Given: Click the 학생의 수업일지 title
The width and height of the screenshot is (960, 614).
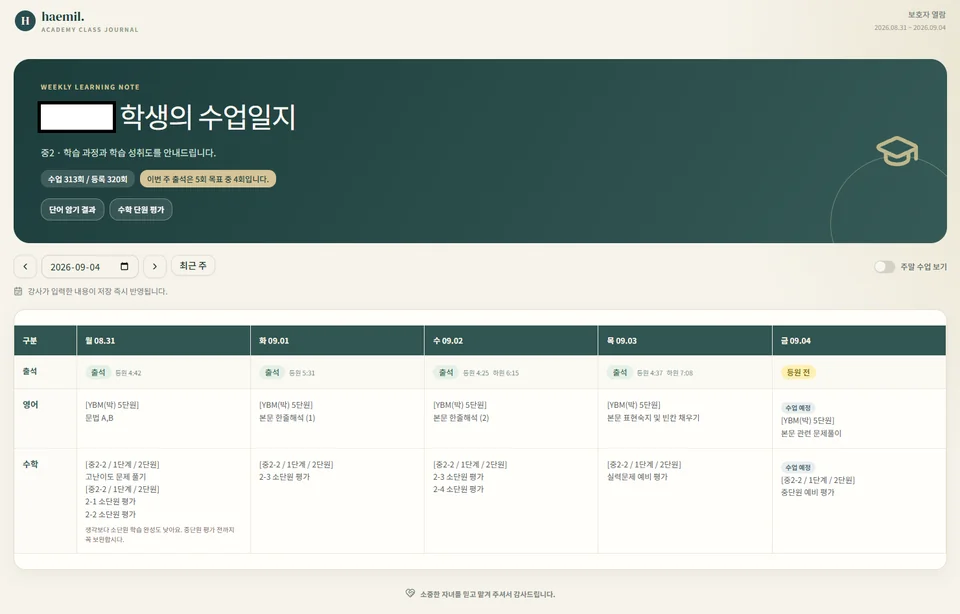Looking at the screenshot, I should click(208, 116).
